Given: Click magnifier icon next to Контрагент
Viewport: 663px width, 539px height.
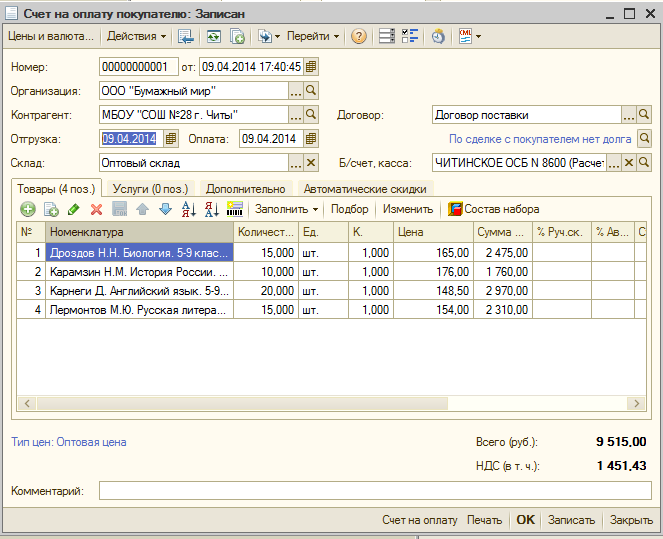Looking at the screenshot, I should pos(311,115).
